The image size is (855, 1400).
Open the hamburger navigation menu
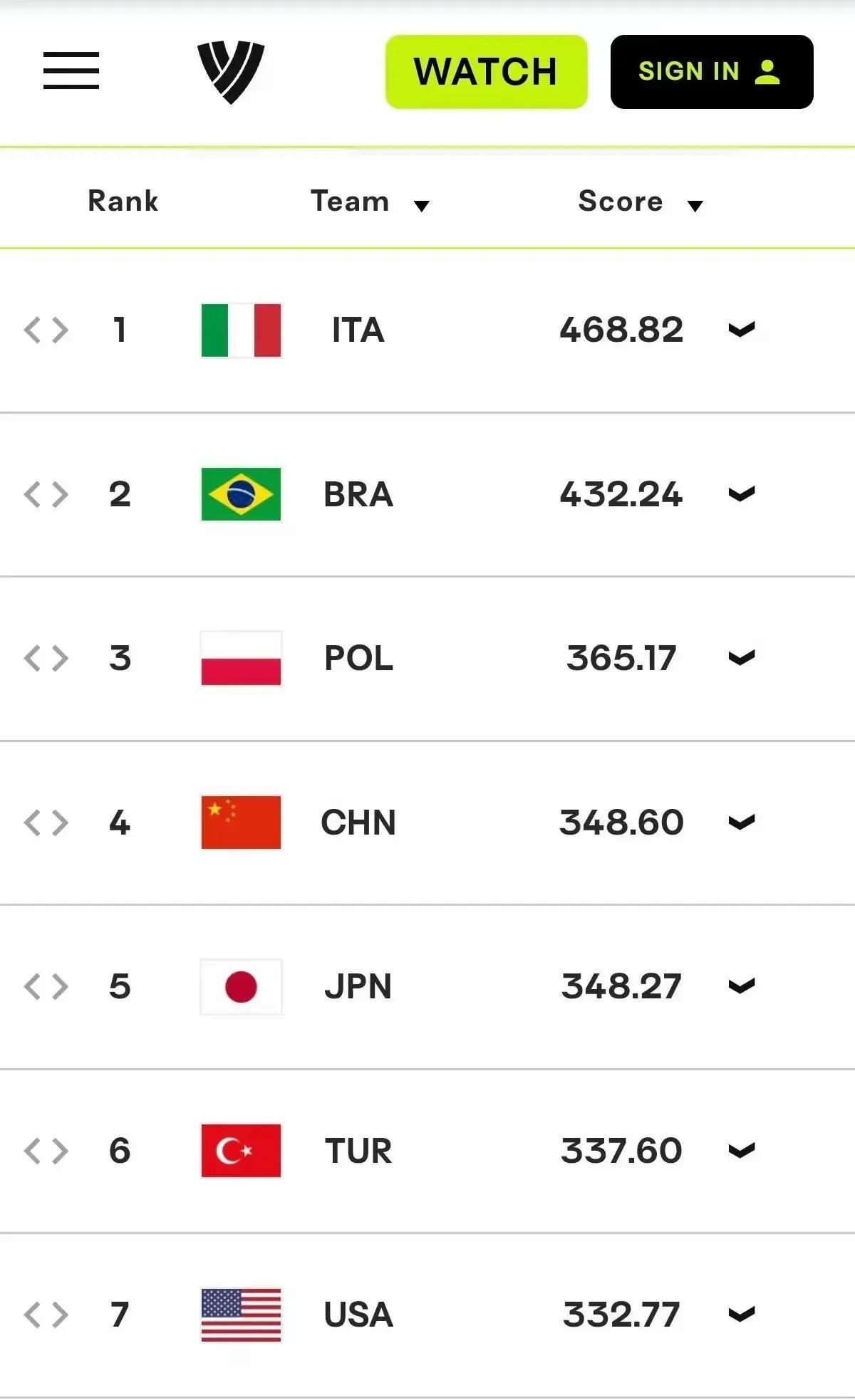click(71, 71)
